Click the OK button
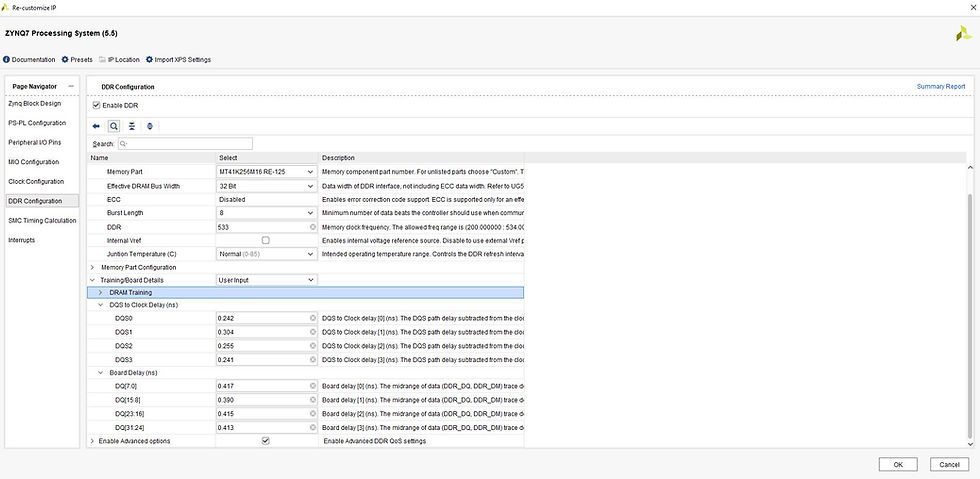 (x=898, y=465)
